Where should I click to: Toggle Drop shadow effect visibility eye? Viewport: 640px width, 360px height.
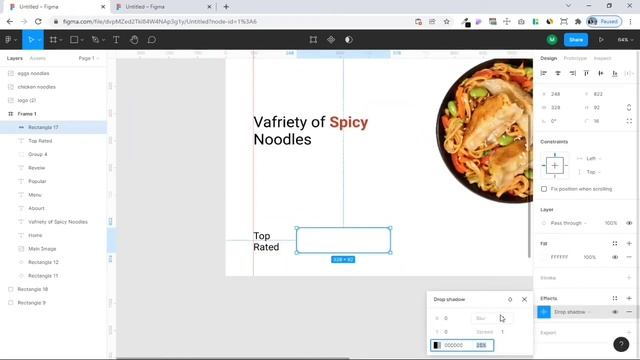pos(615,312)
